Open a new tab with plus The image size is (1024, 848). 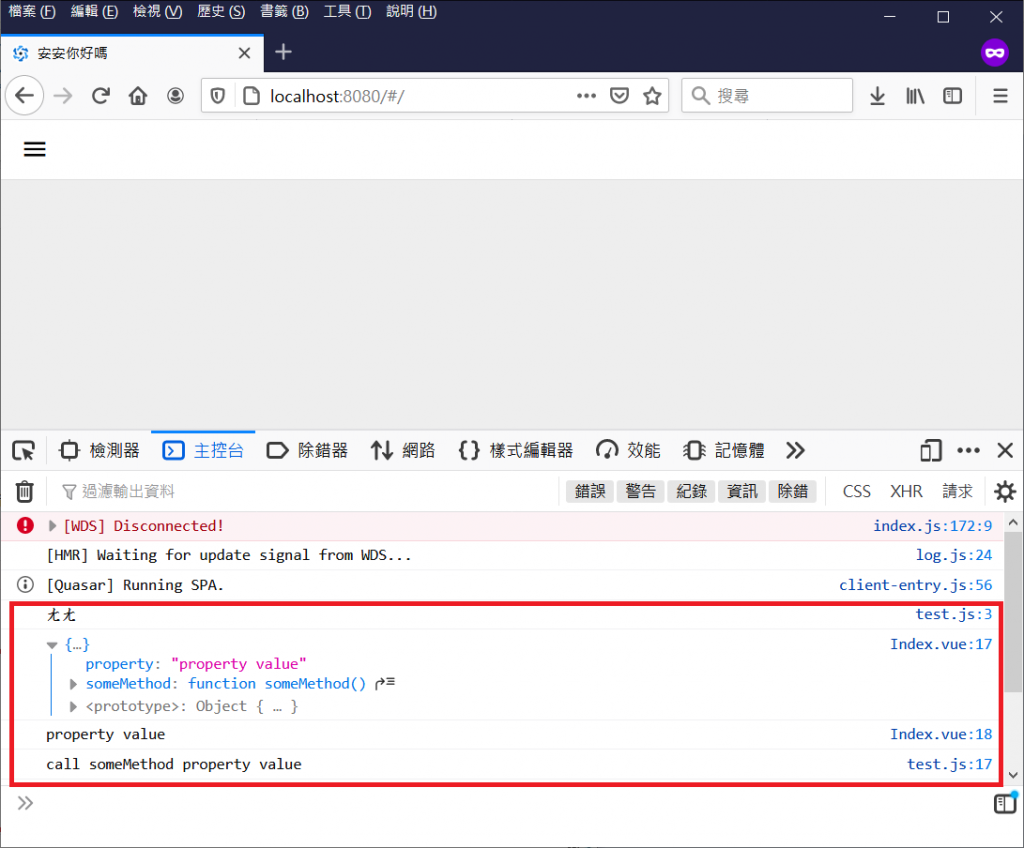click(x=283, y=52)
